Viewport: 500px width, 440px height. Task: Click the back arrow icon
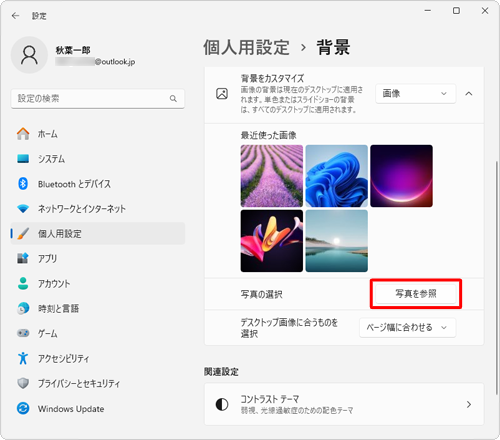pos(15,16)
